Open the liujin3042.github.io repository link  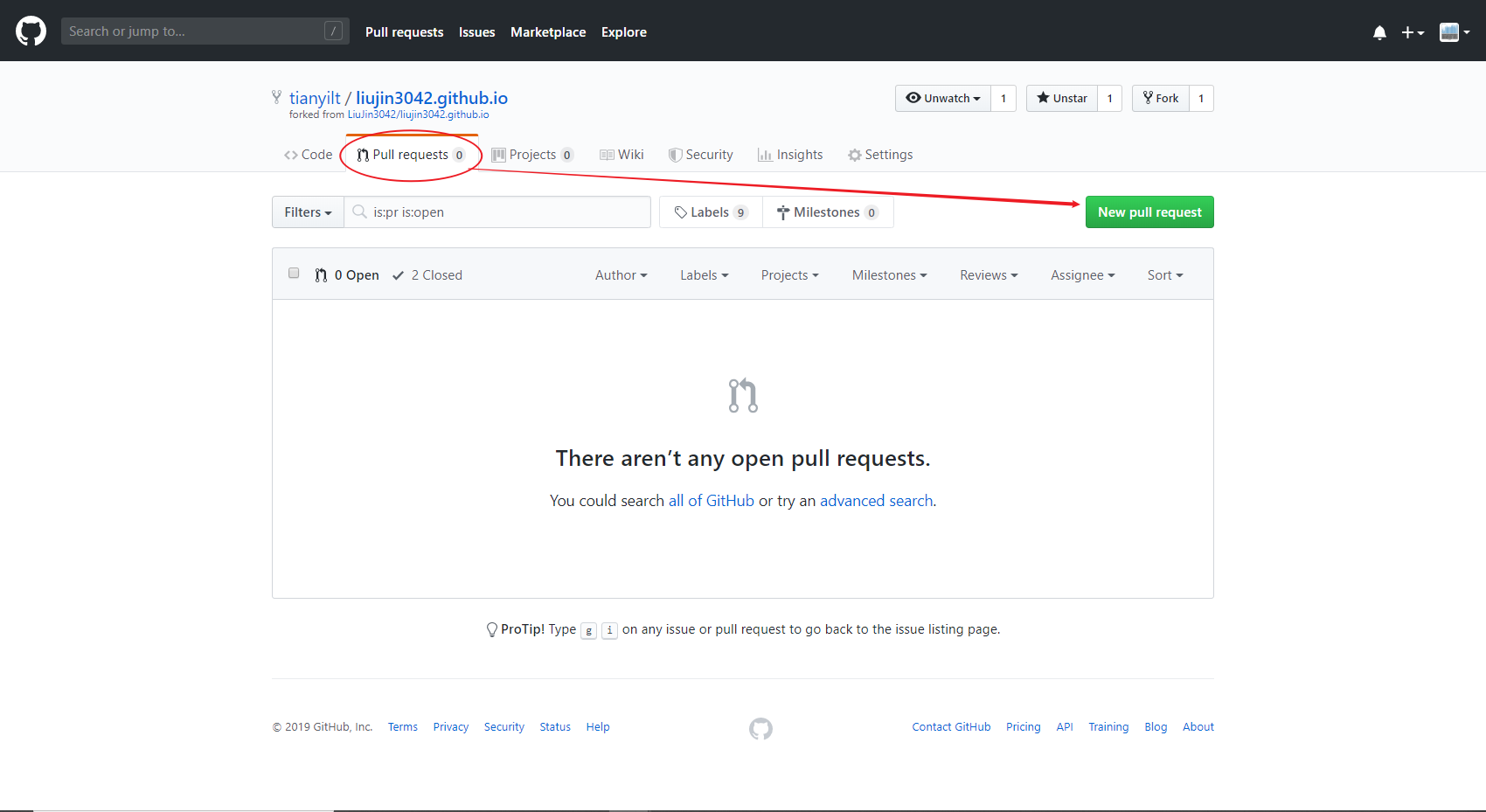click(x=432, y=98)
